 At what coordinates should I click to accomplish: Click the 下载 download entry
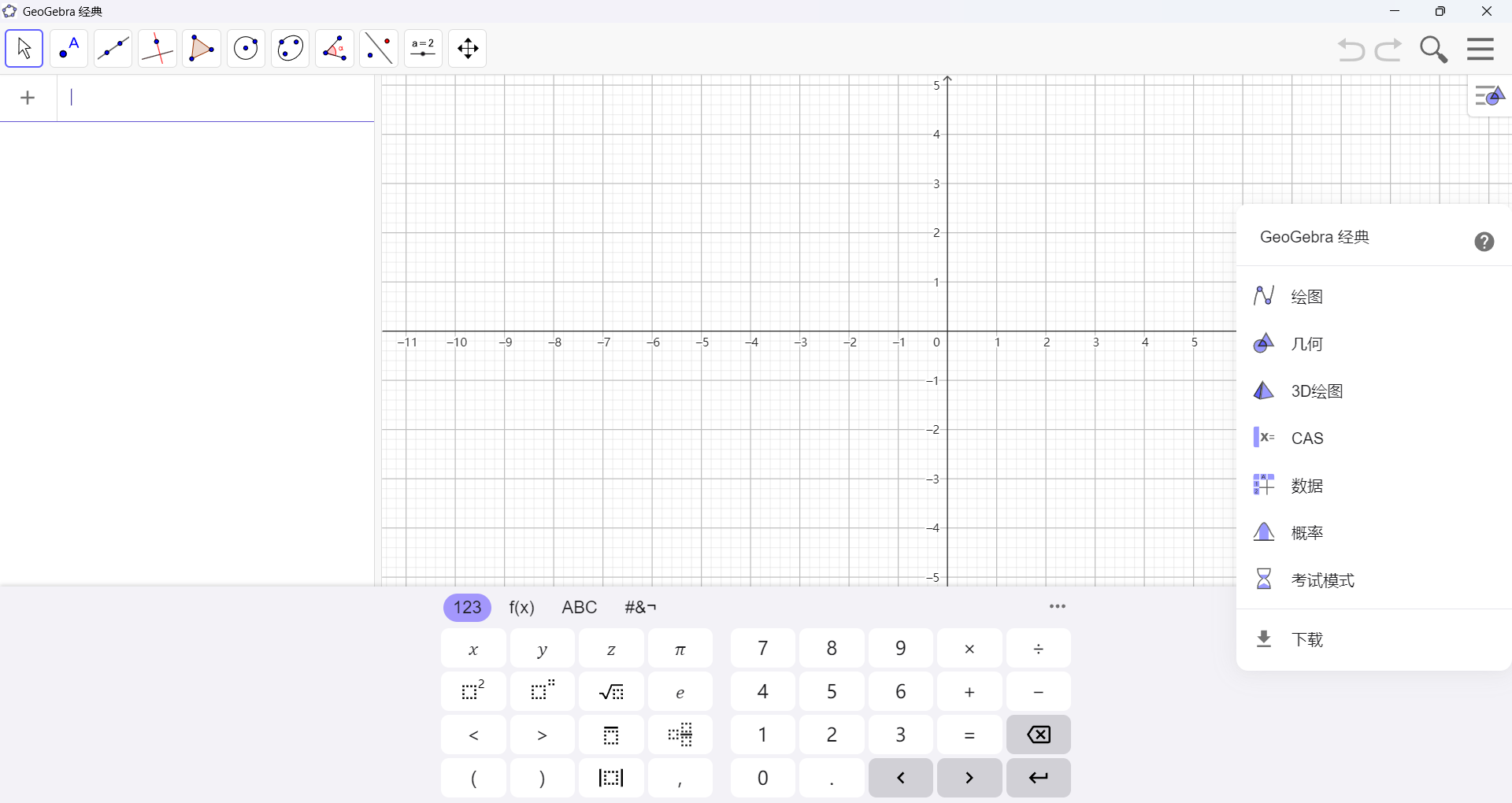coord(1373,639)
